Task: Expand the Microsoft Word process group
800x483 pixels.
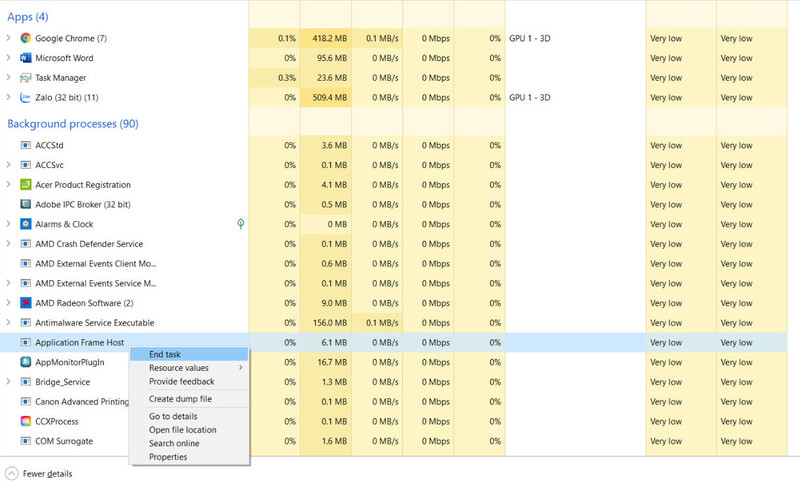Action: (8, 58)
